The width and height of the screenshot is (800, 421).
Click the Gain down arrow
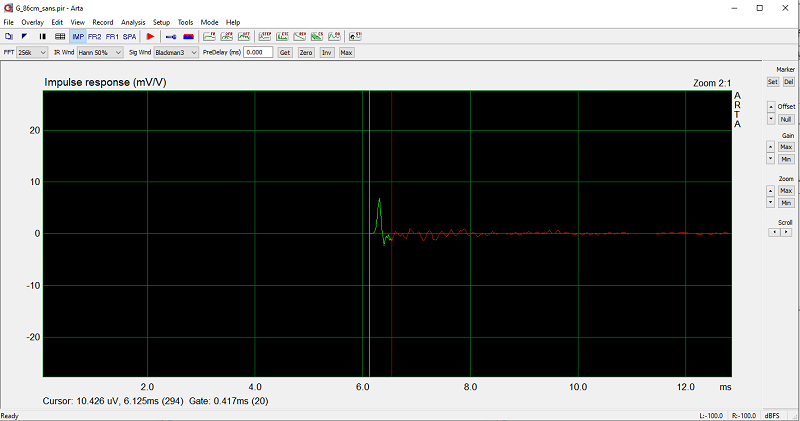click(x=770, y=159)
